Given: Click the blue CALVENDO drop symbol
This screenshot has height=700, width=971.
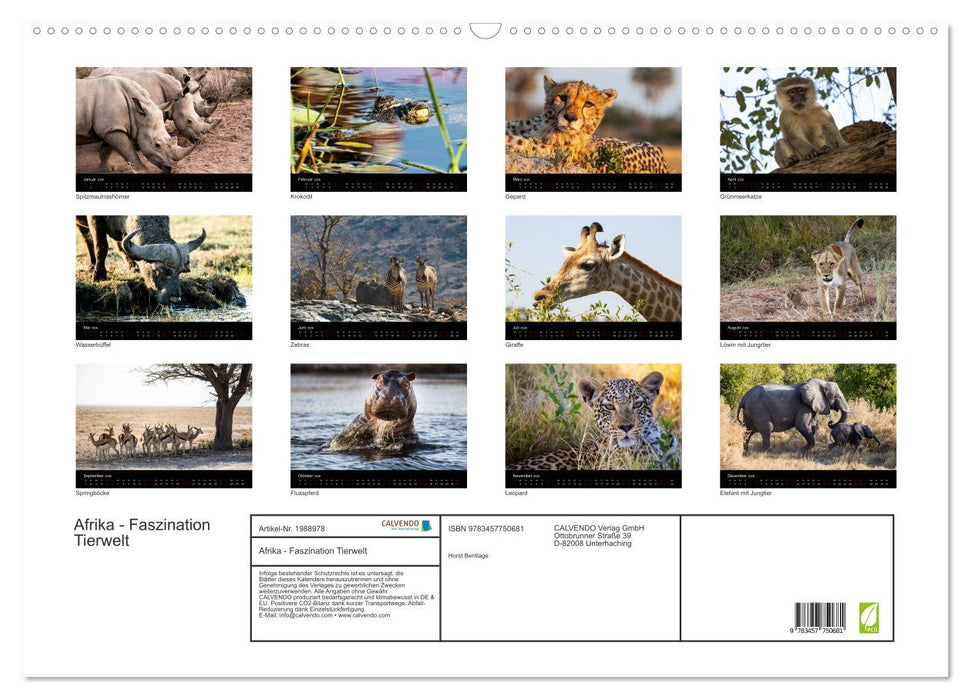Looking at the screenshot, I should pyautogui.click(x=424, y=524).
